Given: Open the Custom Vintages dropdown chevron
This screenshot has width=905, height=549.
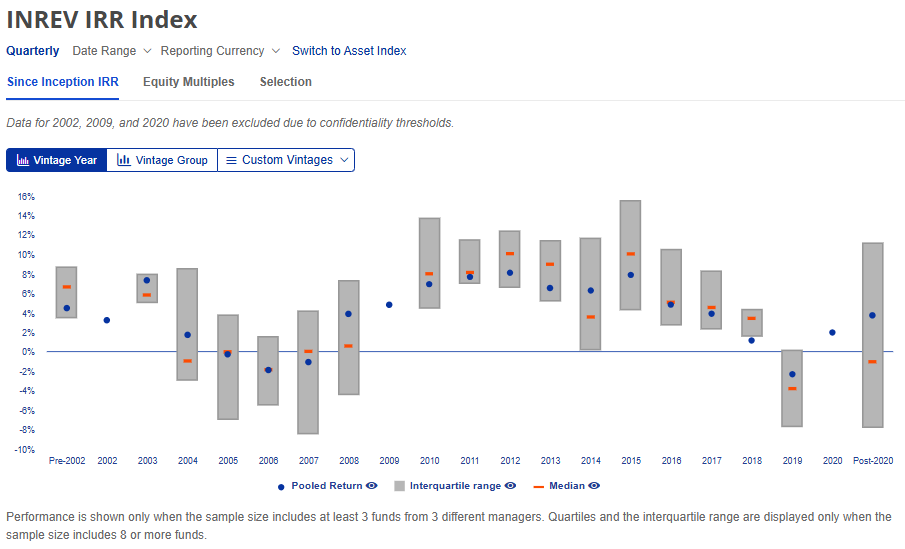Looking at the screenshot, I should tap(344, 160).
